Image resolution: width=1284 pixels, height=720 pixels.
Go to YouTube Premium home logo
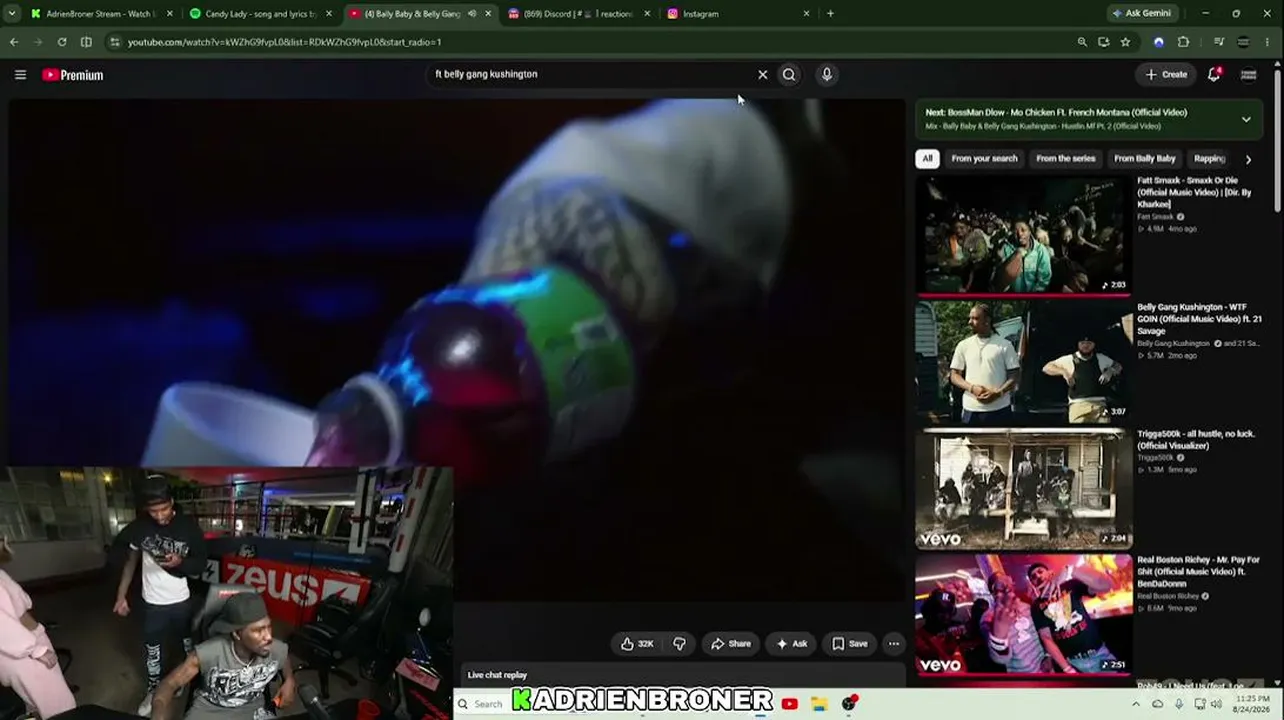coord(73,75)
